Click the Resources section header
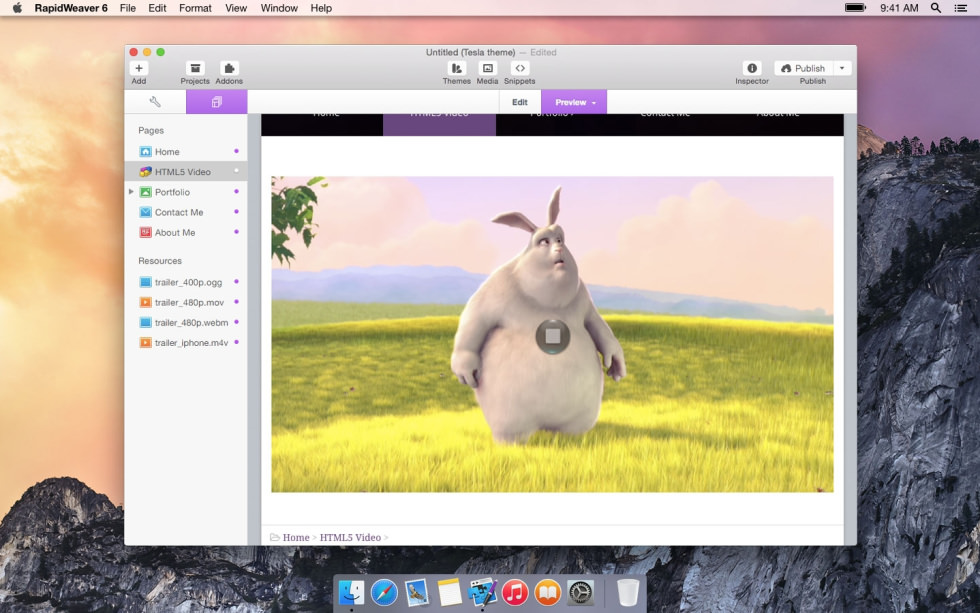This screenshot has width=980, height=613. click(x=160, y=261)
